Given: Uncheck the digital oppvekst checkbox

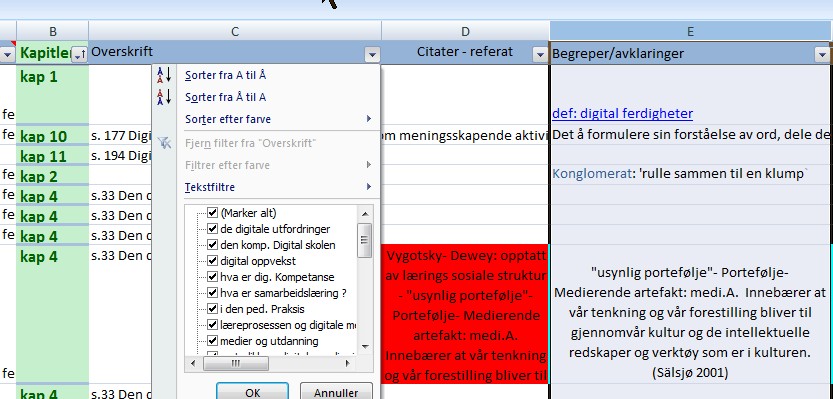Looking at the screenshot, I should (212, 261).
